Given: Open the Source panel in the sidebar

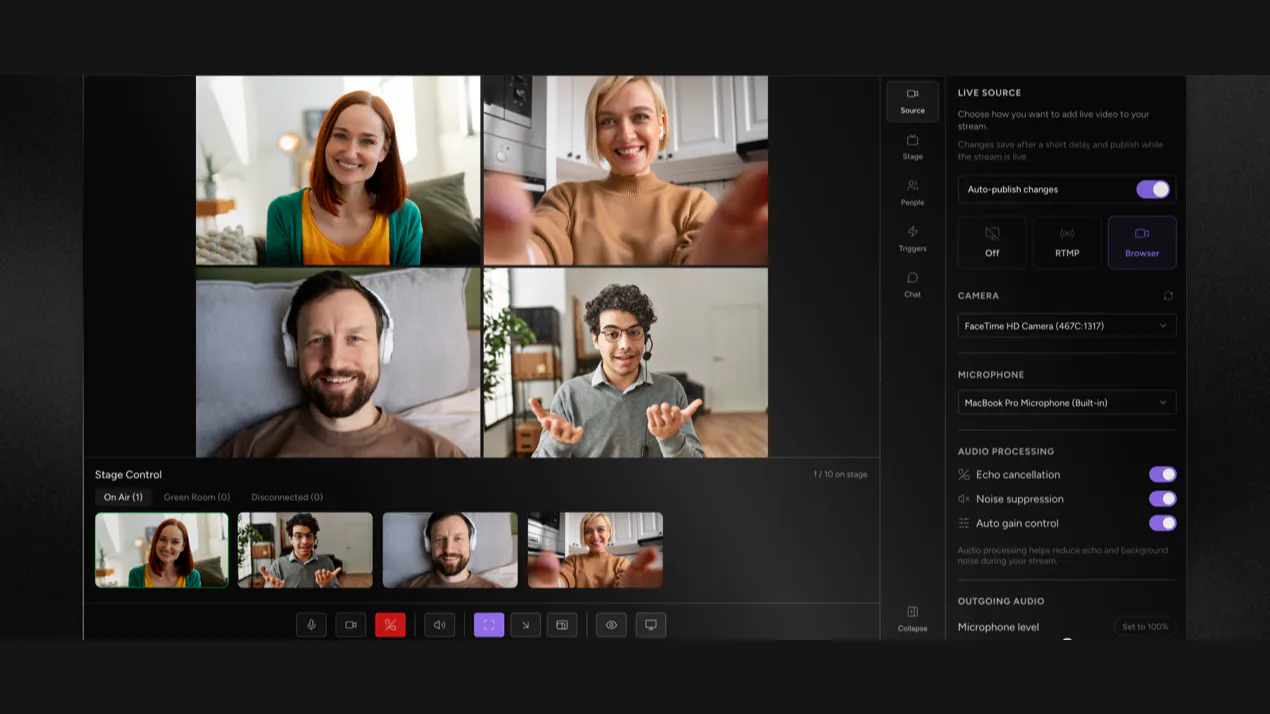Looking at the screenshot, I should point(912,101).
